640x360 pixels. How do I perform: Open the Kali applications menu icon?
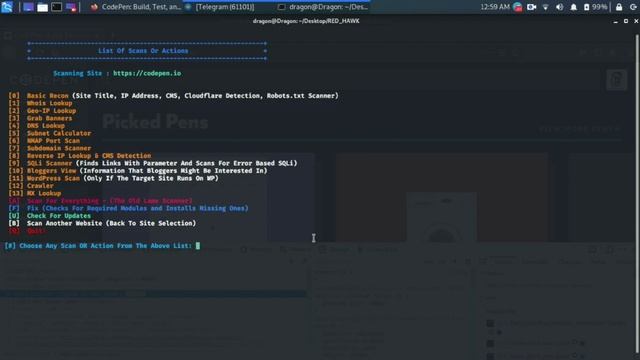click(x=7, y=7)
